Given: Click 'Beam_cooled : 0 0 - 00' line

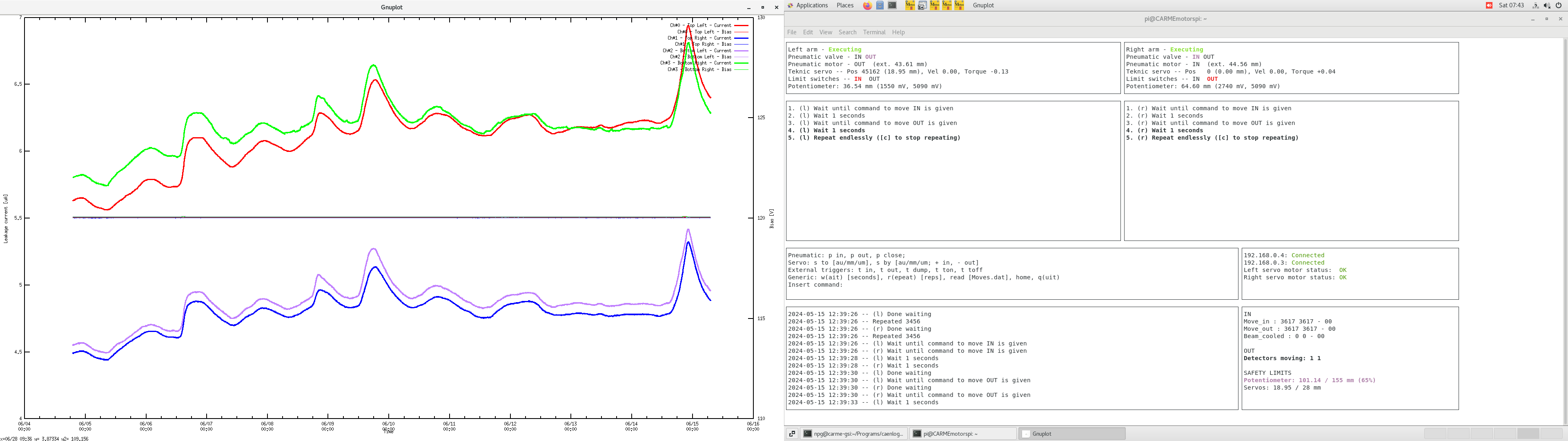Looking at the screenshot, I should click(x=1284, y=336).
